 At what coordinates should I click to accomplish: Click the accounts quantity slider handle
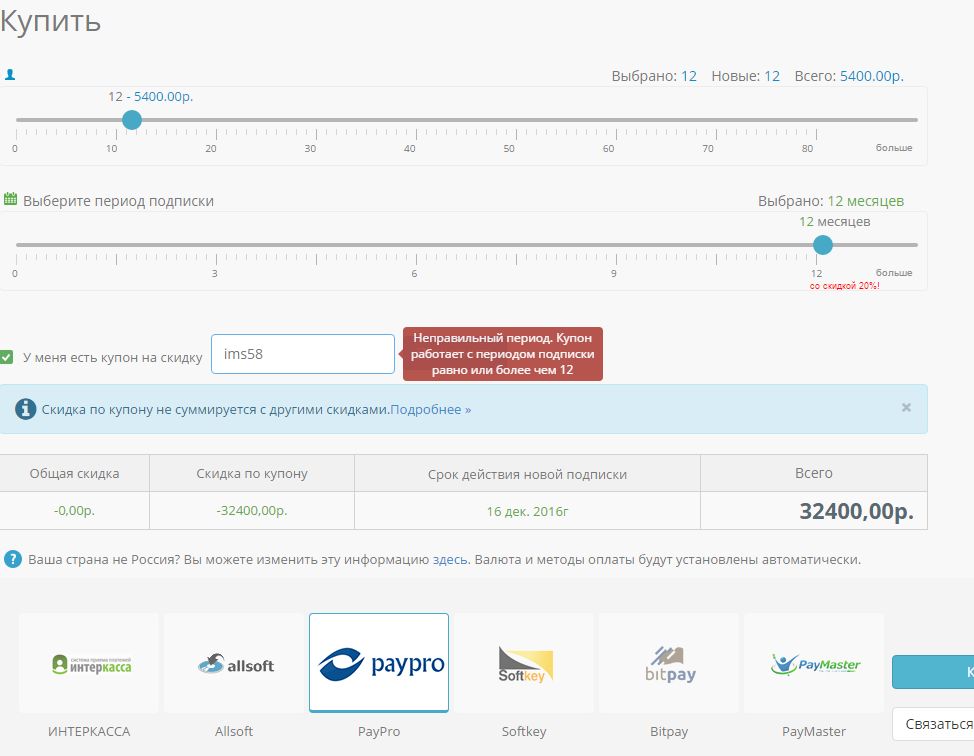click(131, 120)
